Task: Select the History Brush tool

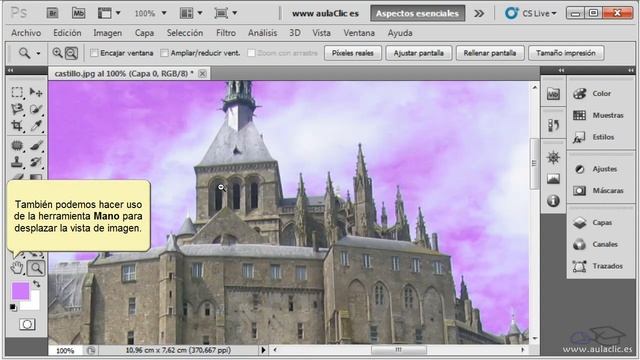Action: [x=36, y=162]
